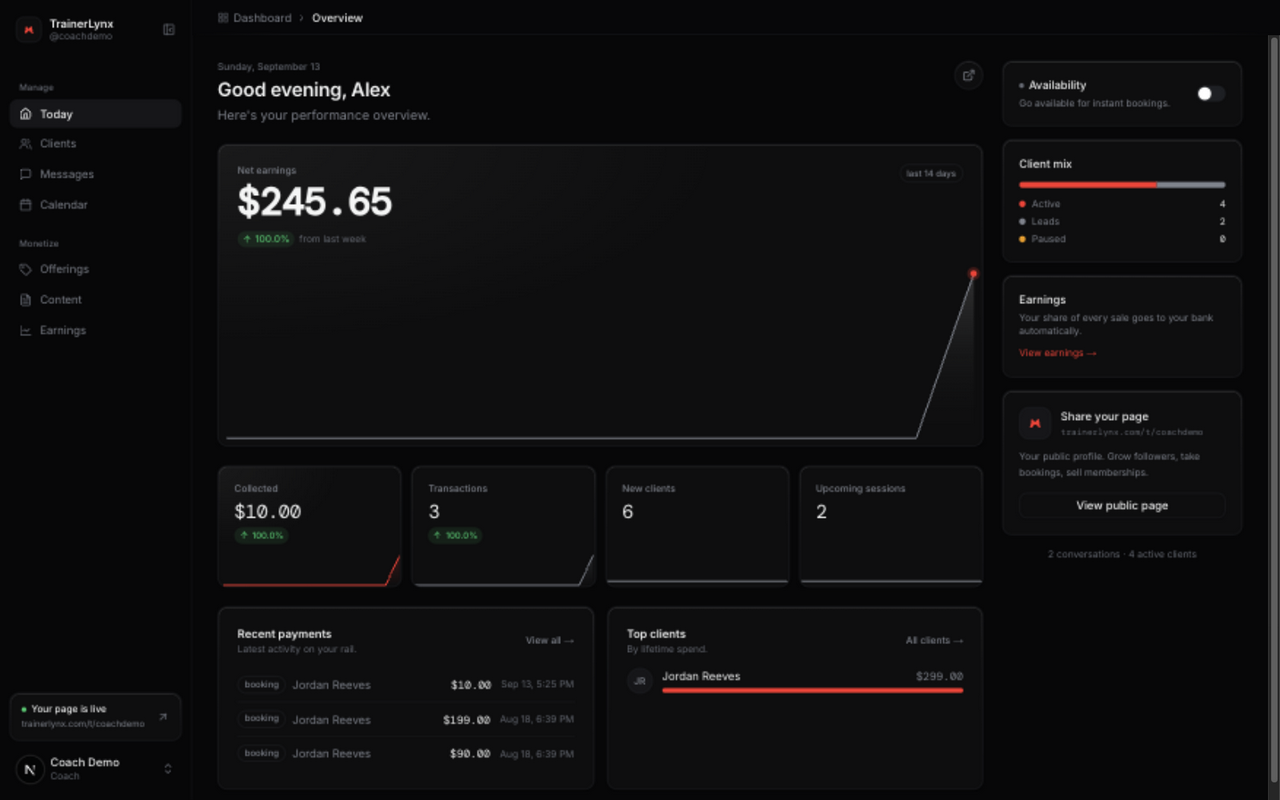The width and height of the screenshot is (1280, 800).
Task: Click the Upcoming sessions card
Action: 891,526
